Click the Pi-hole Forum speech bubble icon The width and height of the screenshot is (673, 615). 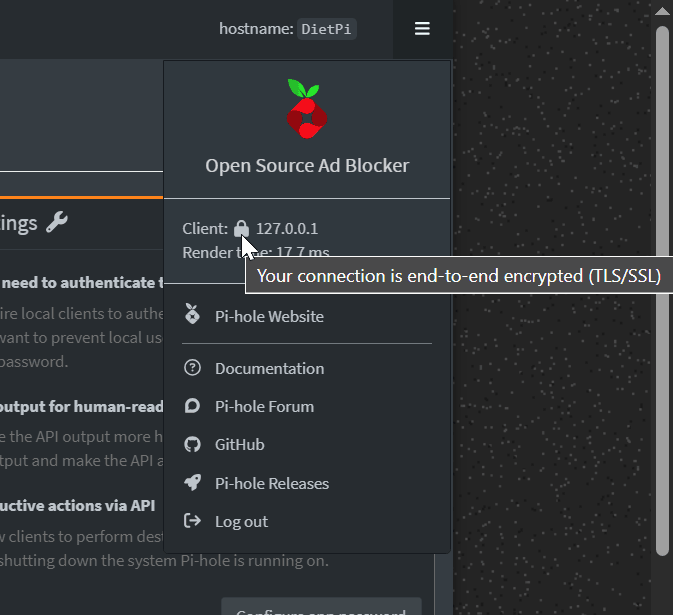click(x=192, y=406)
